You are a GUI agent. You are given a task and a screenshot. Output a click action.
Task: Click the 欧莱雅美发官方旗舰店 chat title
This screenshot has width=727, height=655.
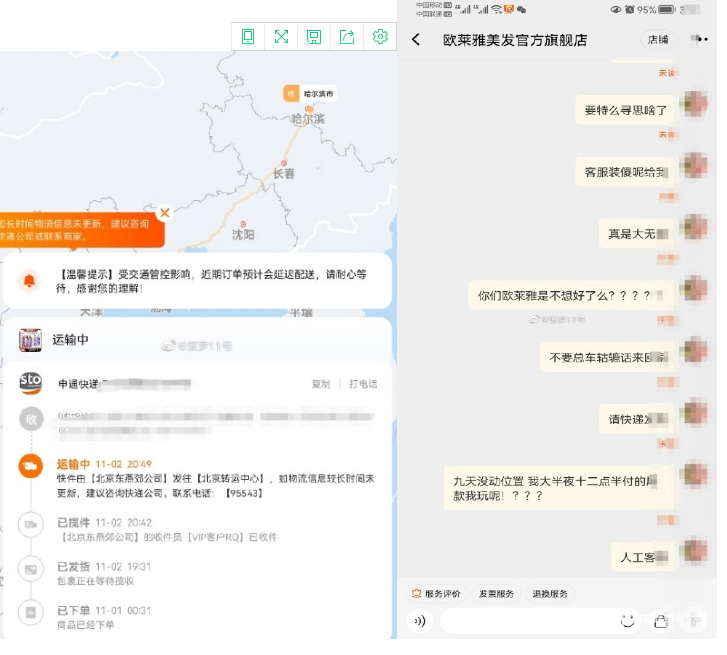pyautogui.click(x=515, y=40)
